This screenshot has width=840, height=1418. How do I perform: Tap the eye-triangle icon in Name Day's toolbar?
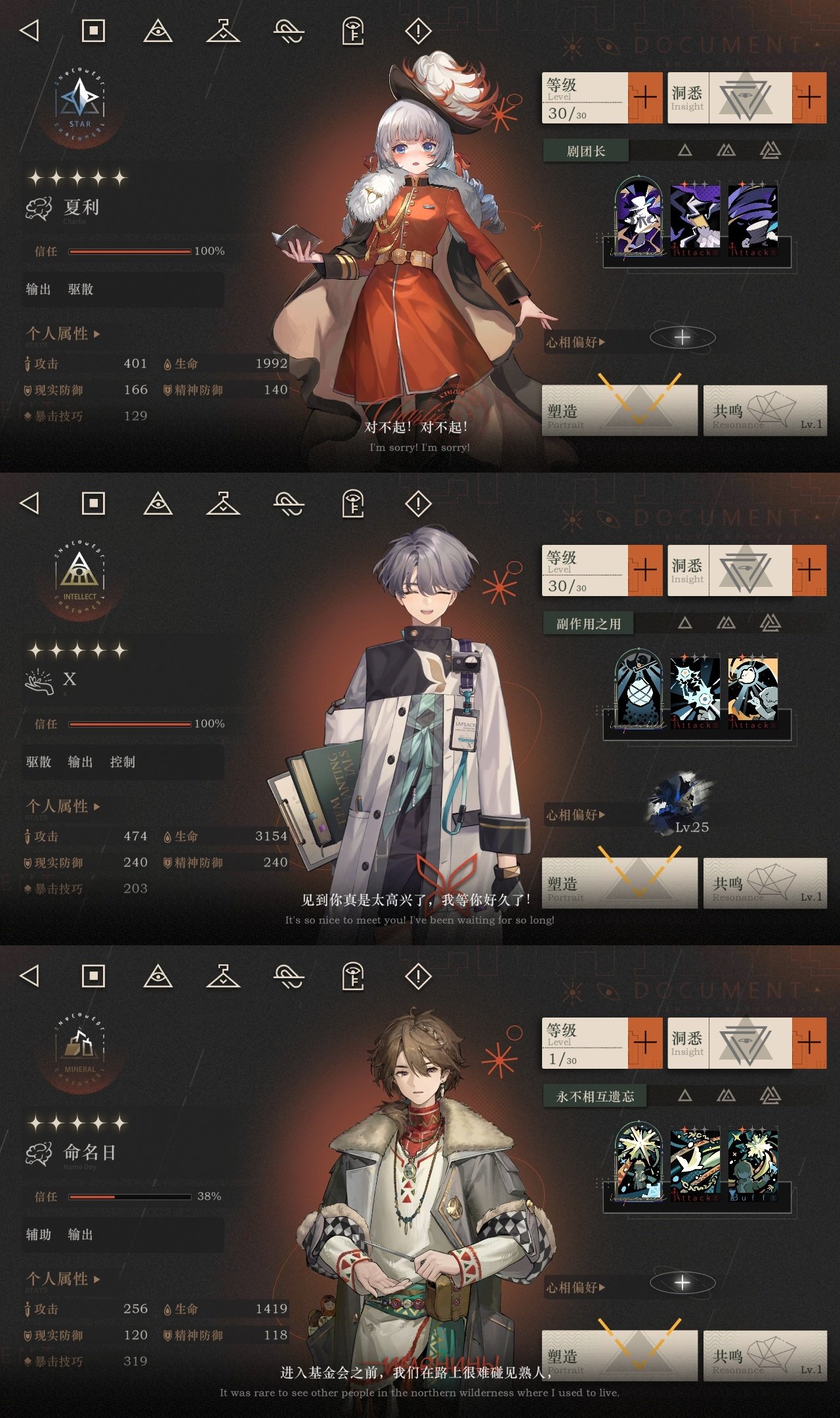click(x=157, y=976)
